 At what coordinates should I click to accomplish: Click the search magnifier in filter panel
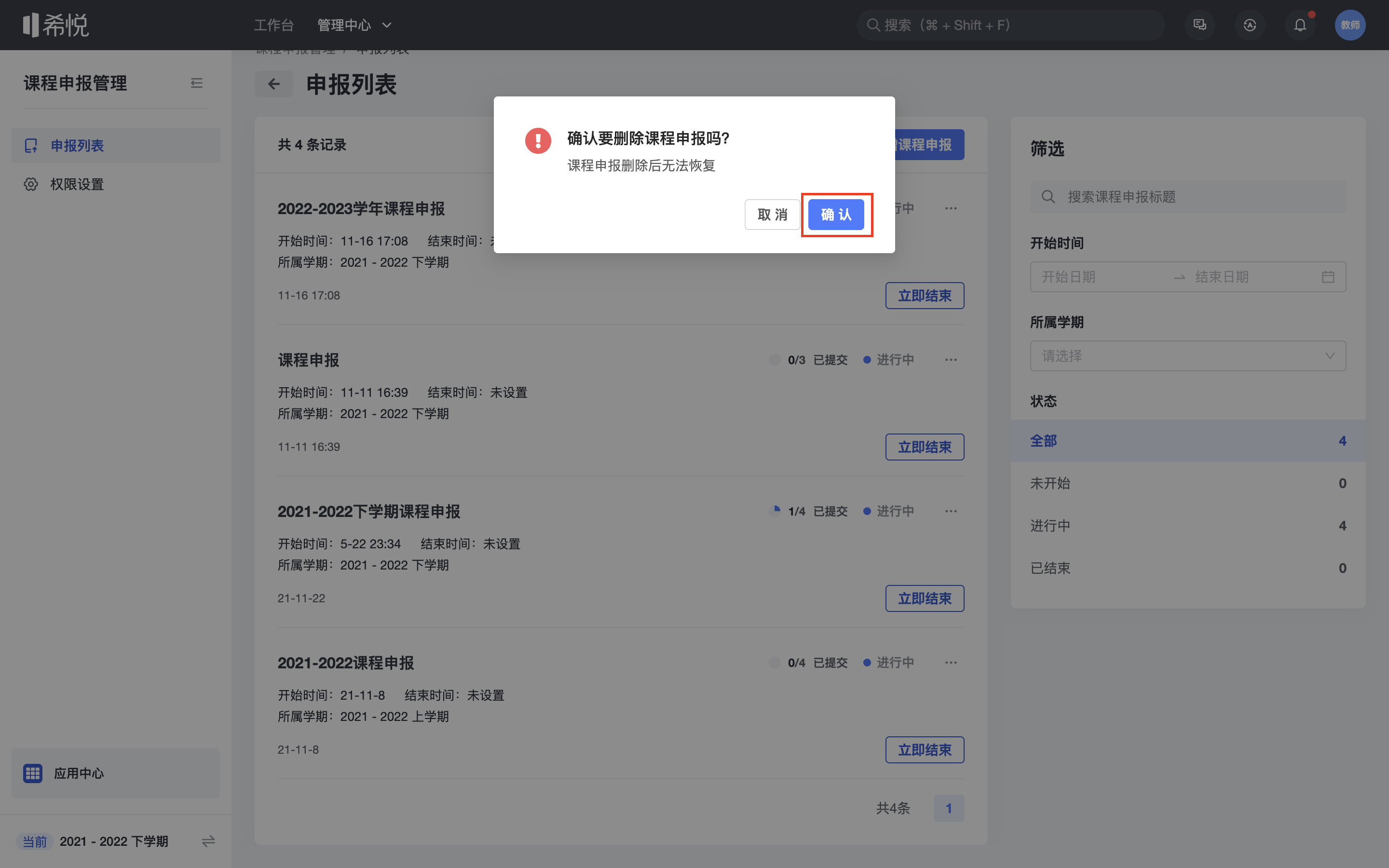click(1048, 197)
